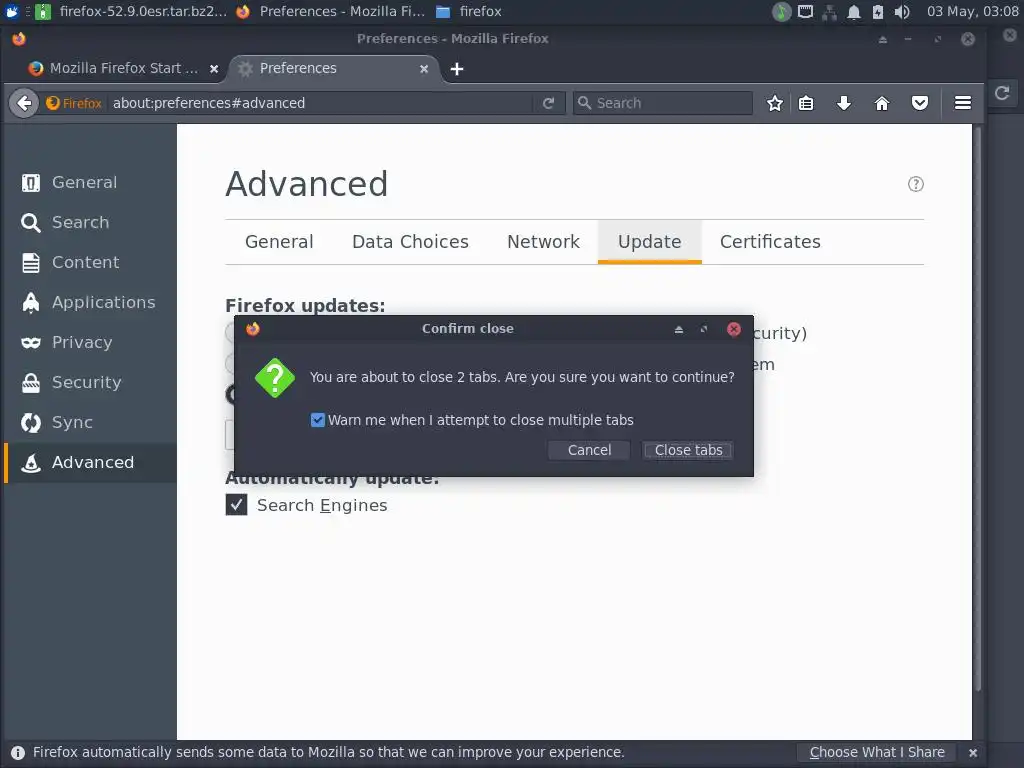Viewport: 1024px width, 768px height.
Task: Go to the home page icon
Action: 882,103
